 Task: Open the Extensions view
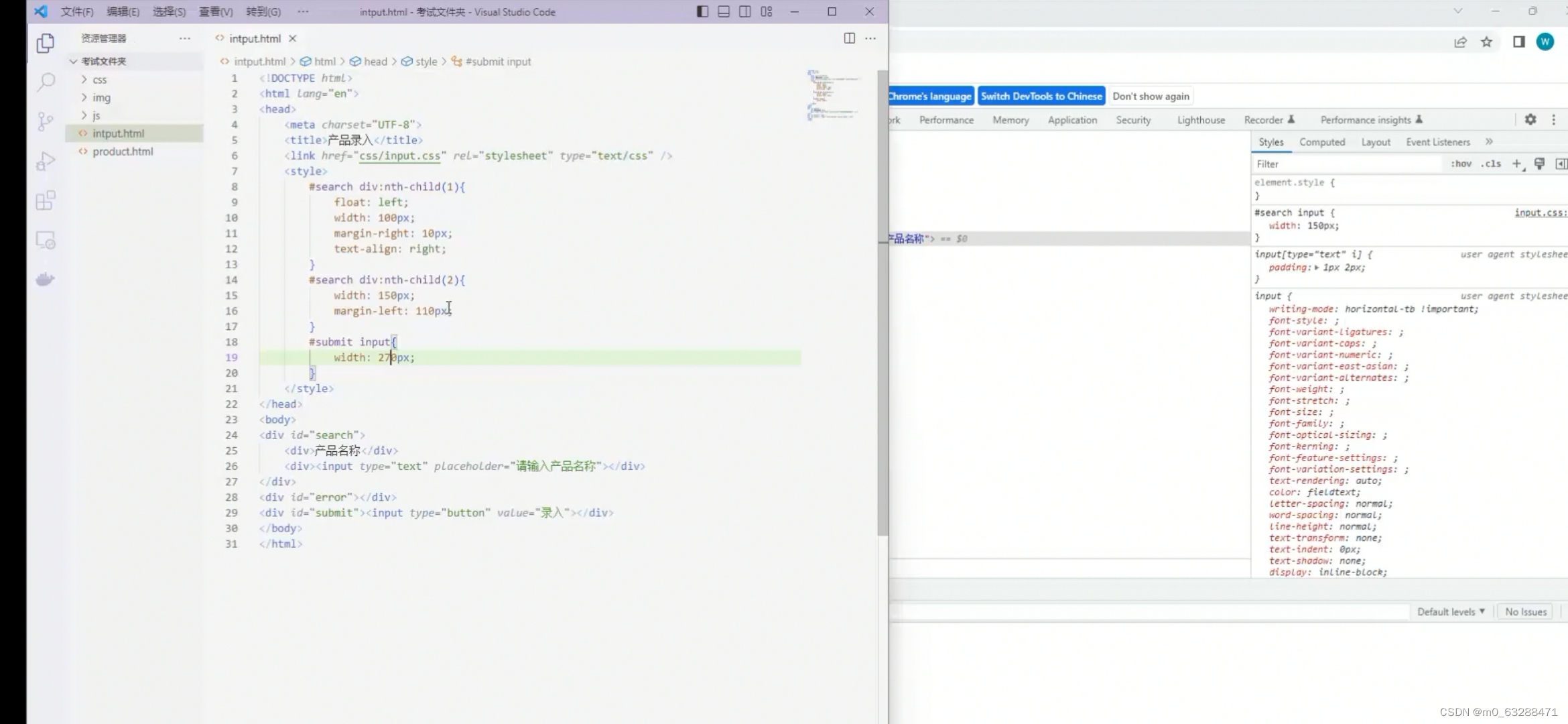click(x=45, y=200)
